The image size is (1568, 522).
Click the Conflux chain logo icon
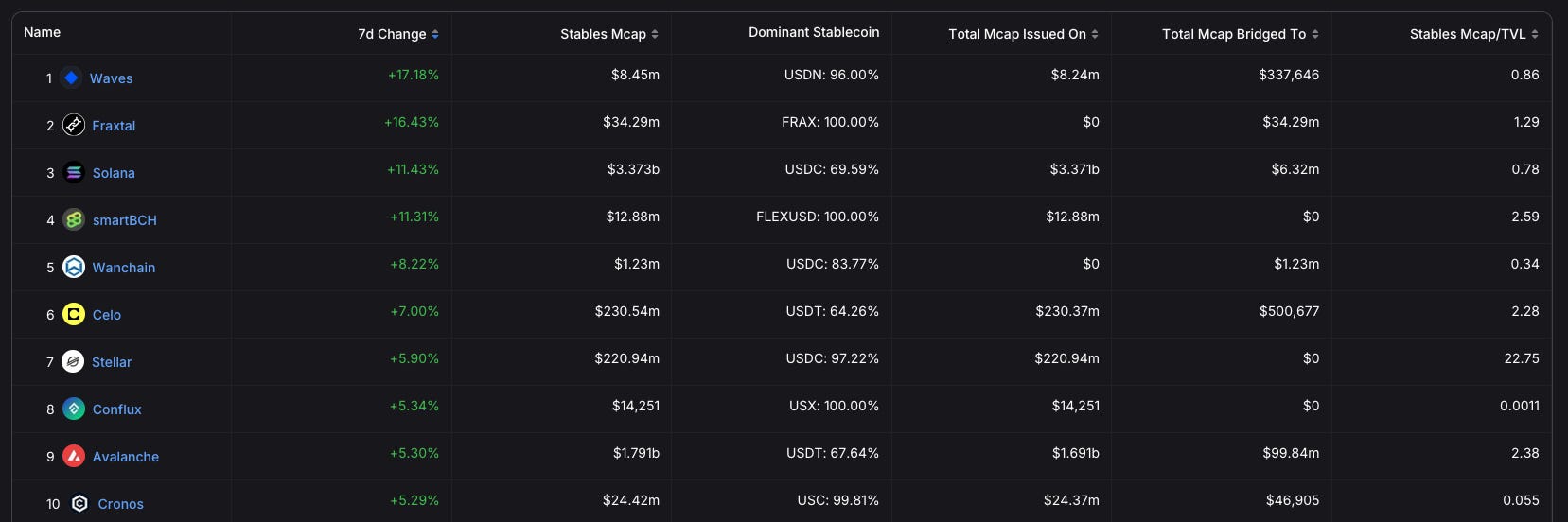pos(74,409)
